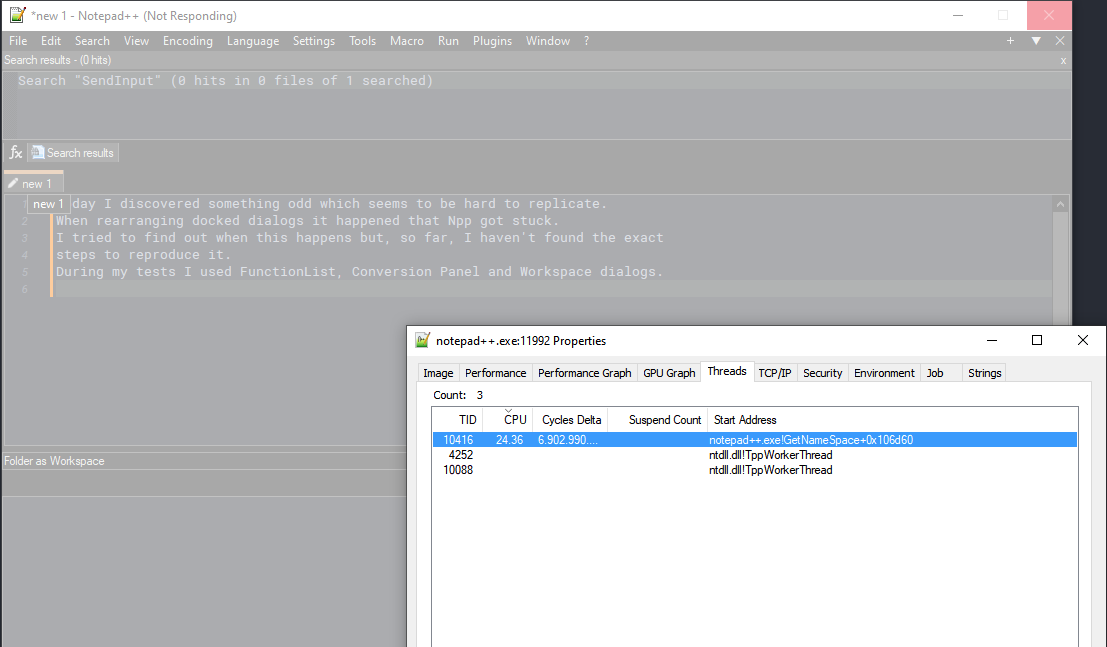Viewport: 1107px width, 647px height.
Task: Sort threads by TID column header
Action: 457,420
